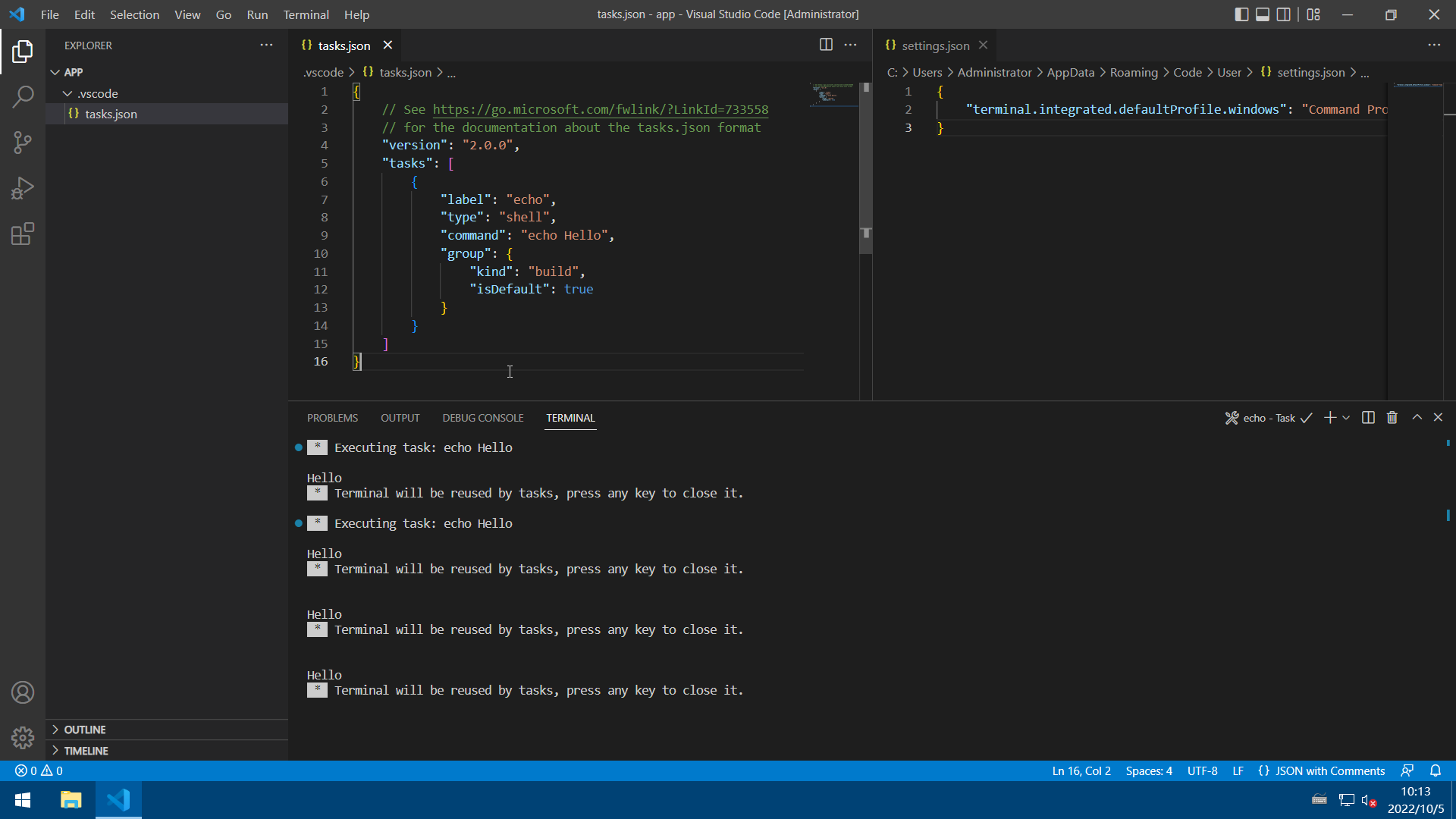Click Administrator in settings.json breadcrumb
This screenshot has height=819, width=1456.
994,72
